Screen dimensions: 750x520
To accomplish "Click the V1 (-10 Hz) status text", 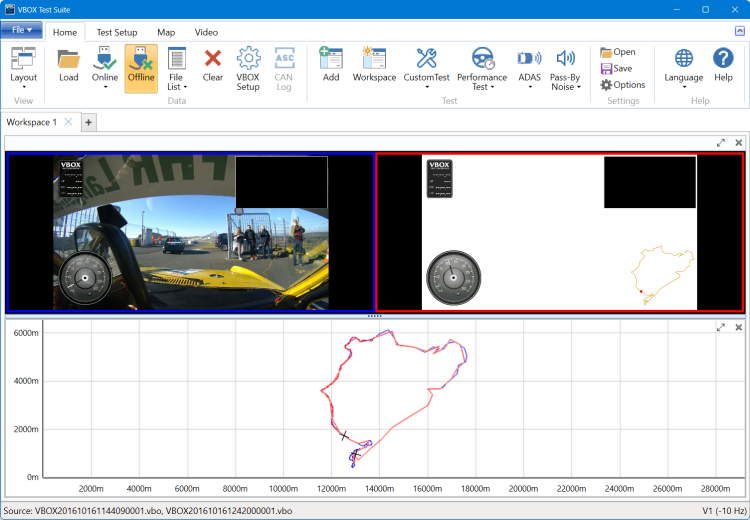I will (x=725, y=510).
